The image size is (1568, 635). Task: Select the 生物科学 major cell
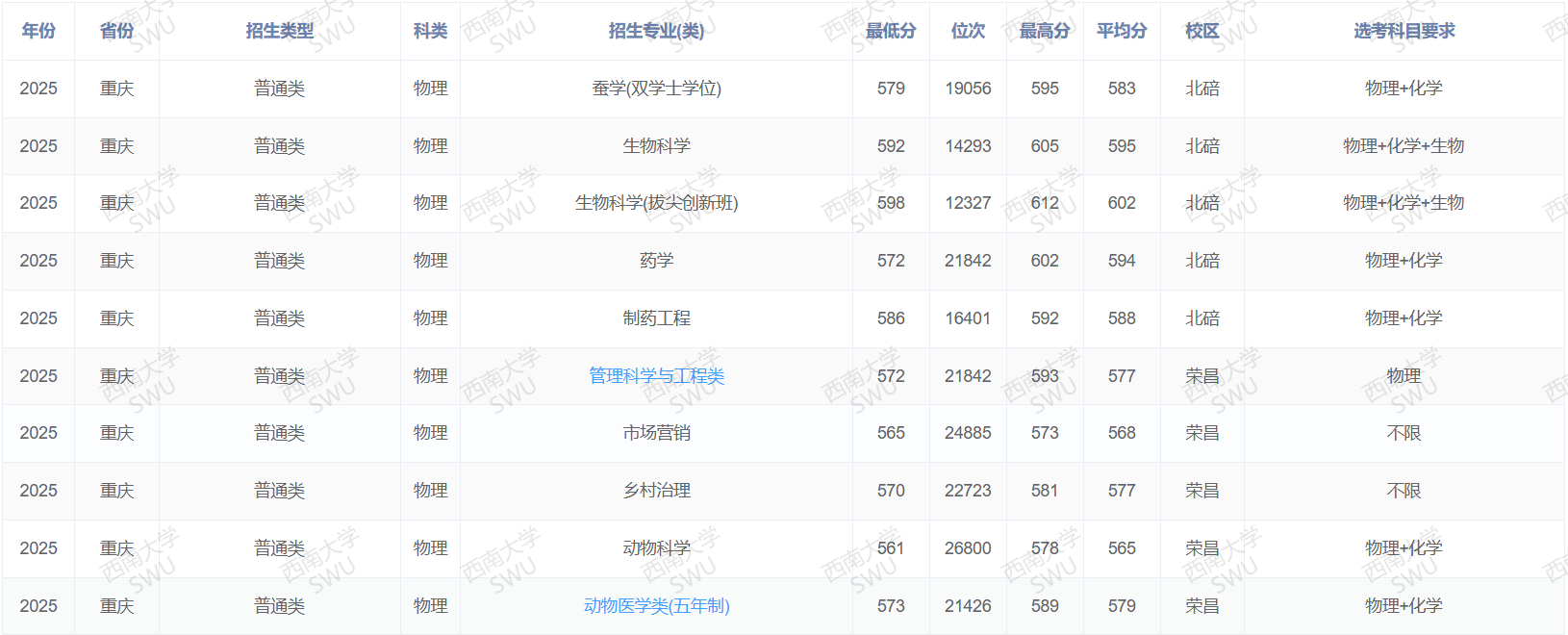click(x=656, y=146)
